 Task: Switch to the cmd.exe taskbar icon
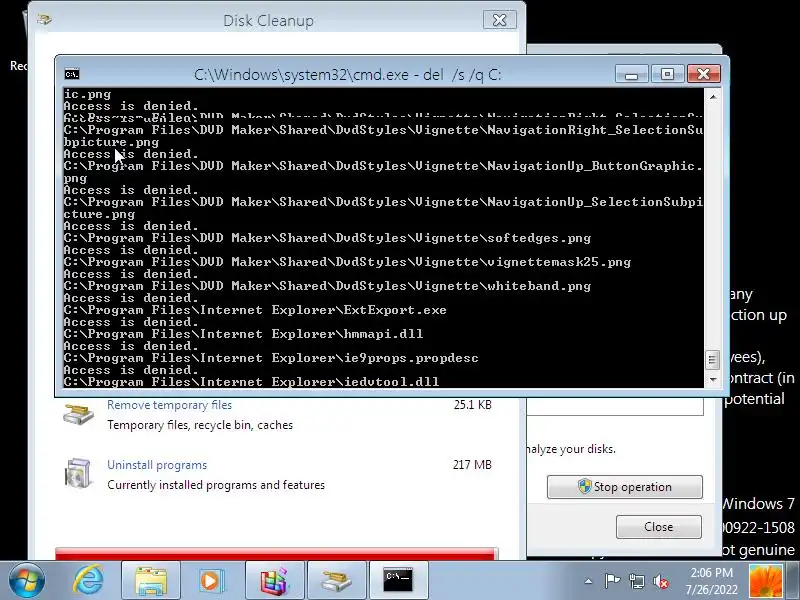click(398, 581)
